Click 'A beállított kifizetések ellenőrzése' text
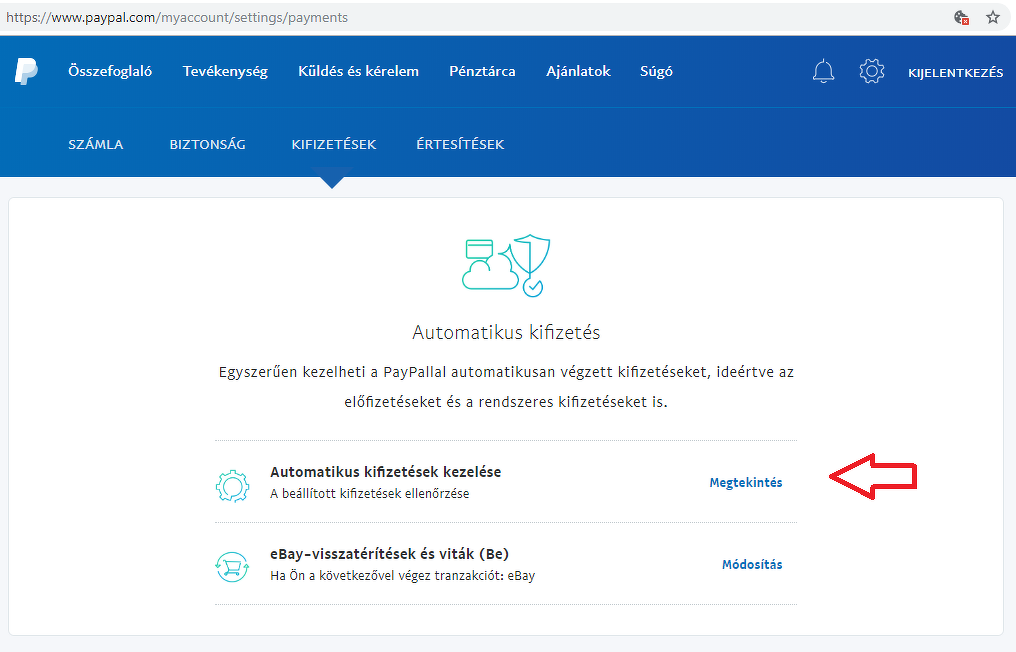This screenshot has height=652, width=1016. click(369, 494)
